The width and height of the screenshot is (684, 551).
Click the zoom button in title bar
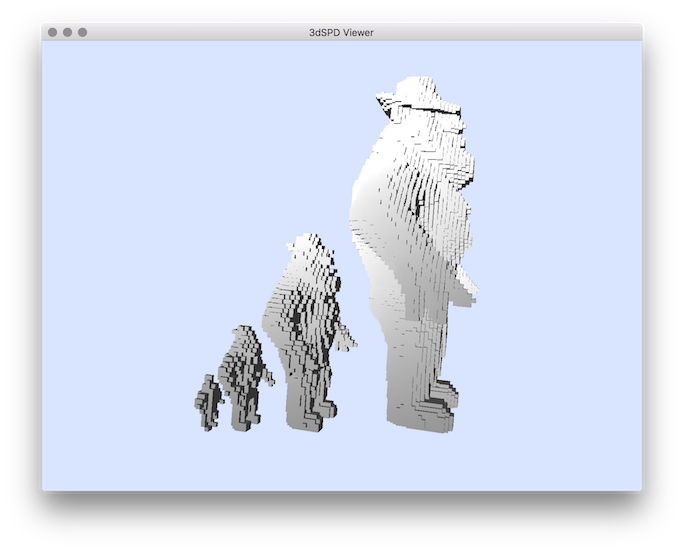pyautogui.click(x=82, y=32)
